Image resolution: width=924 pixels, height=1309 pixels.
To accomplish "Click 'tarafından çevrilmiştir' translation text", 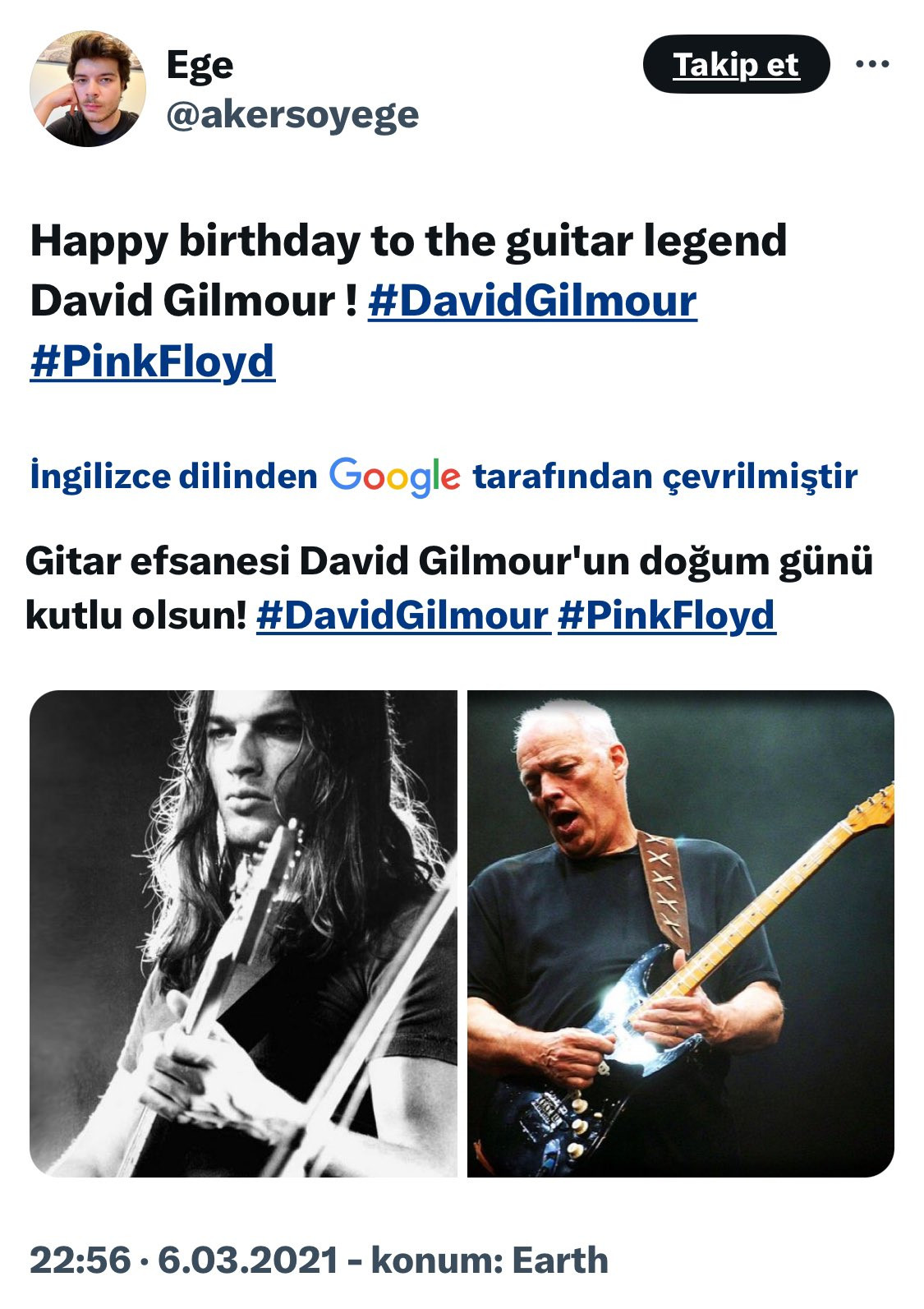I will point(665,477).
